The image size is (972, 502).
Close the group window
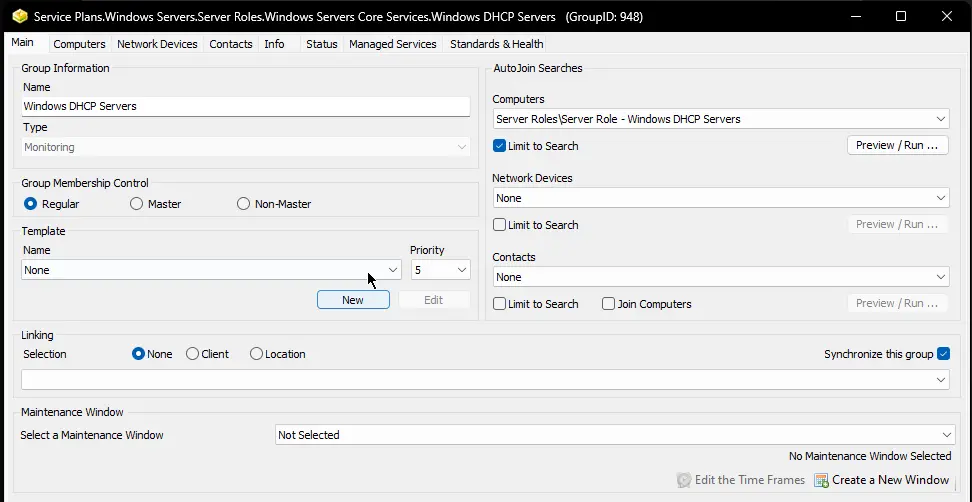point(947,16)
